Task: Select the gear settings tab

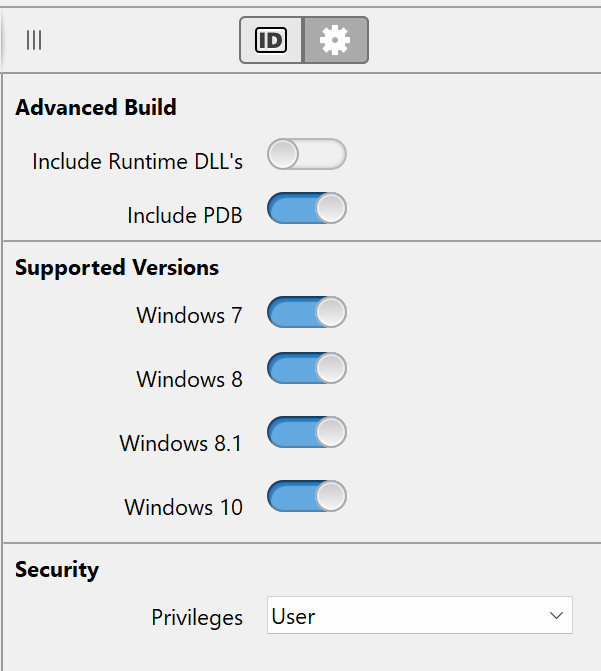Action: [335, 40]
